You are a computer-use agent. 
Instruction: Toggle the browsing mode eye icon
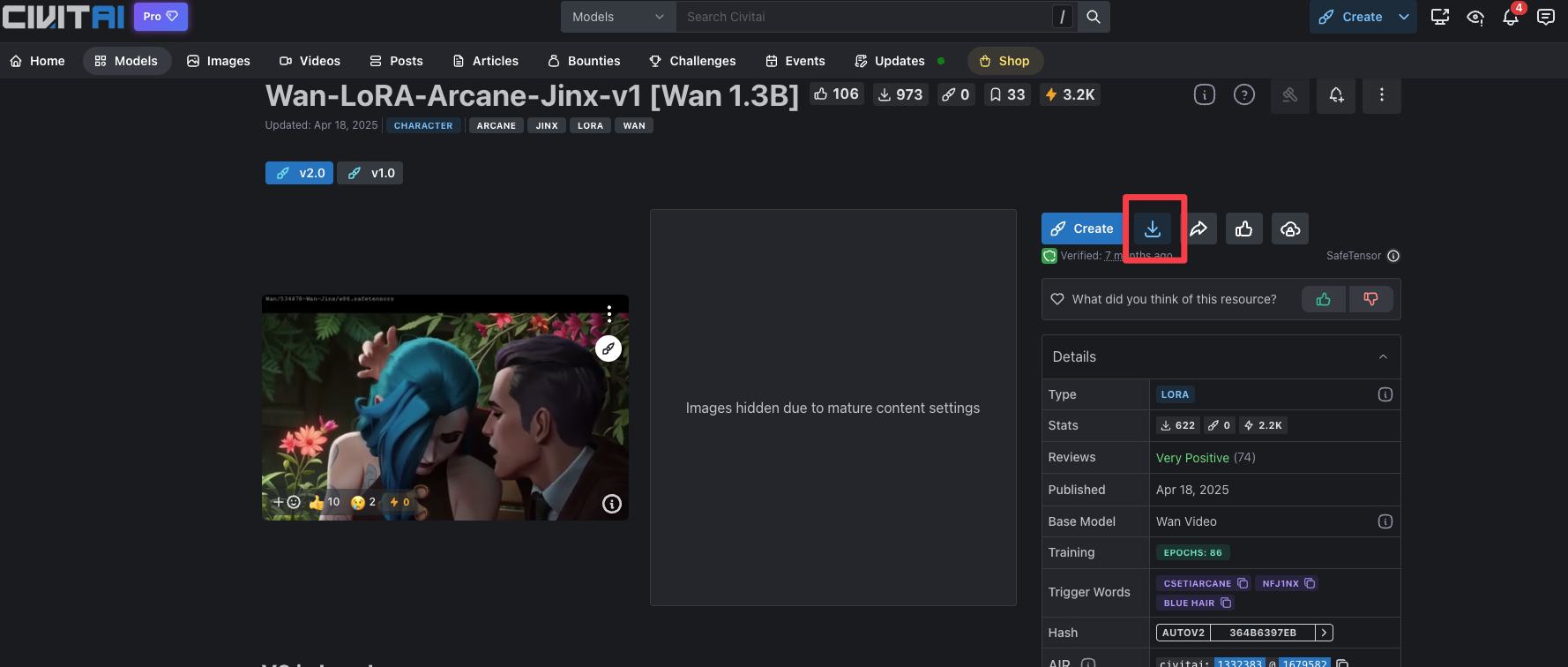(x=1475, y=17)
